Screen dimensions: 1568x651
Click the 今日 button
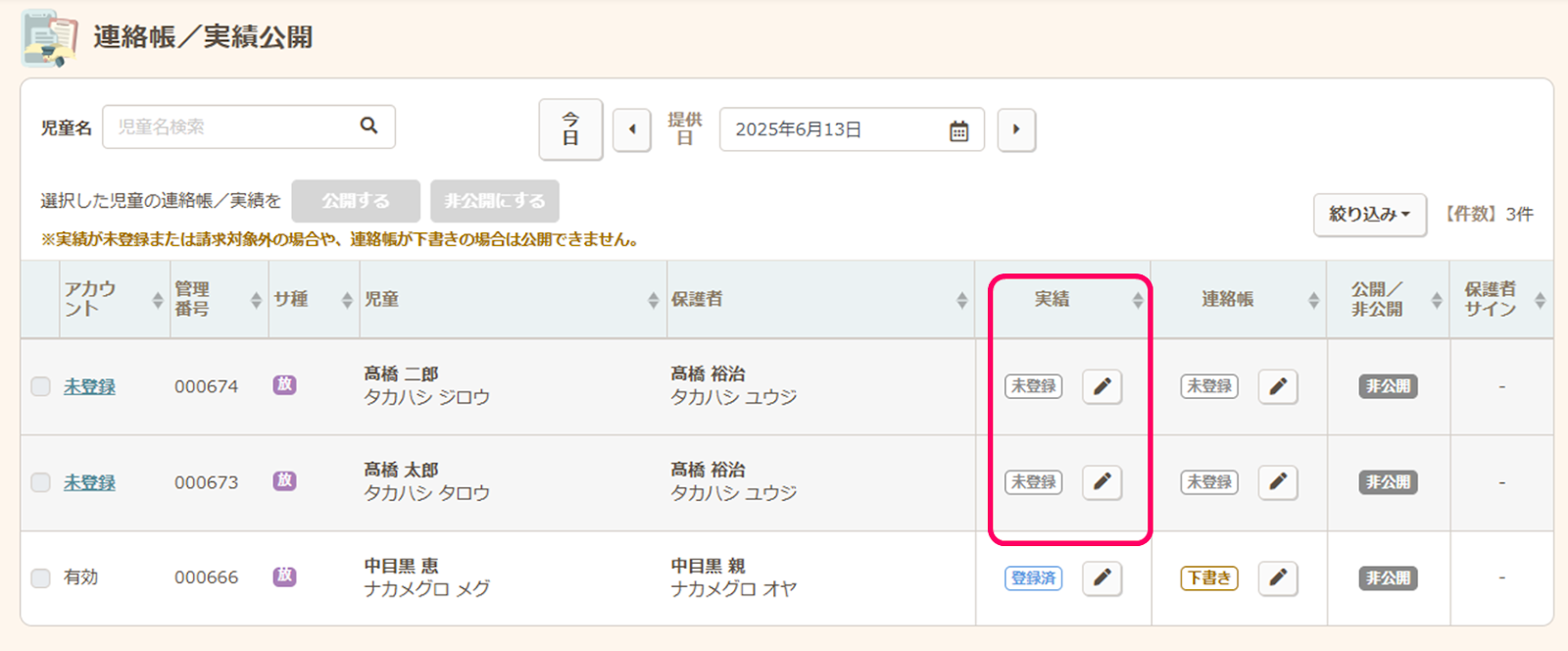[570, 129]
